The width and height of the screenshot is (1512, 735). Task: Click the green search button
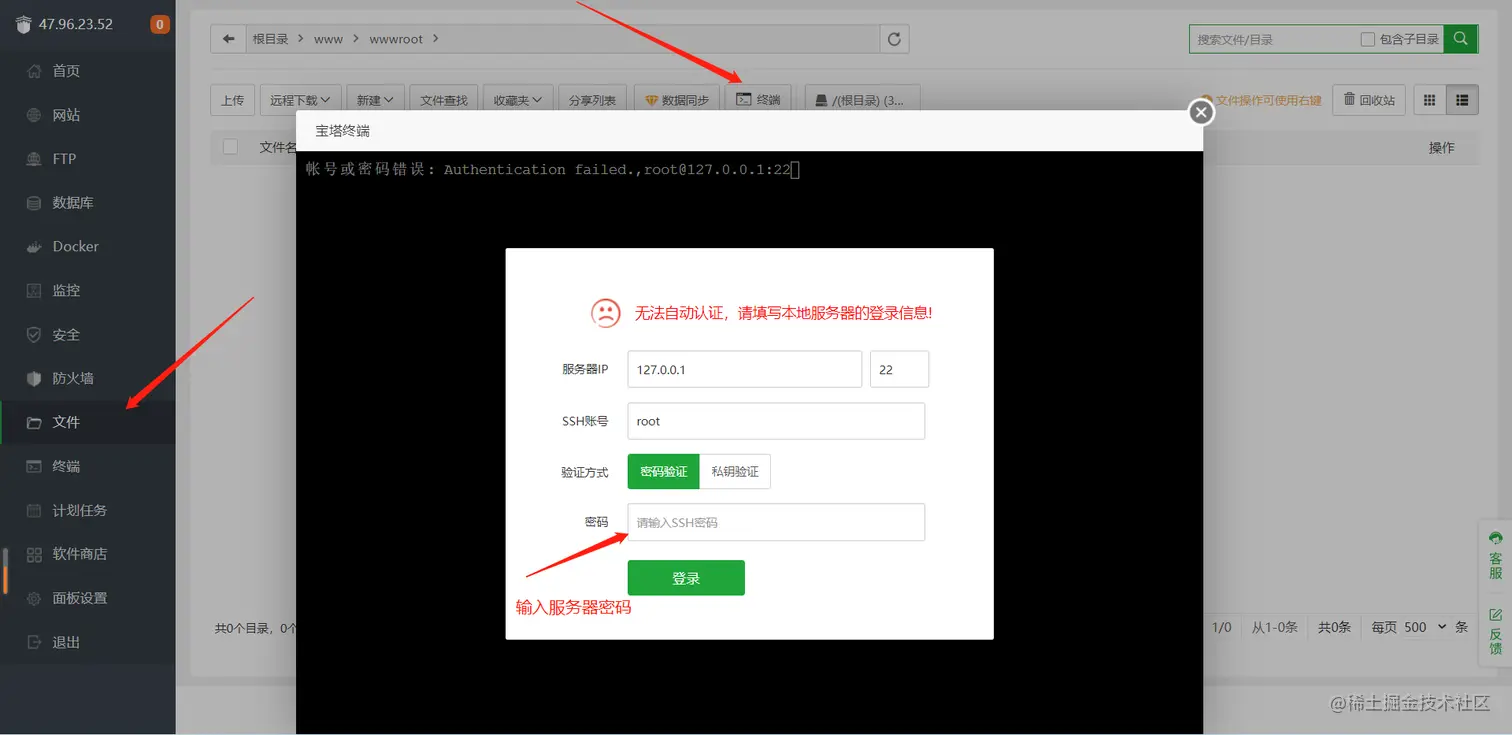pos(1461,39)
